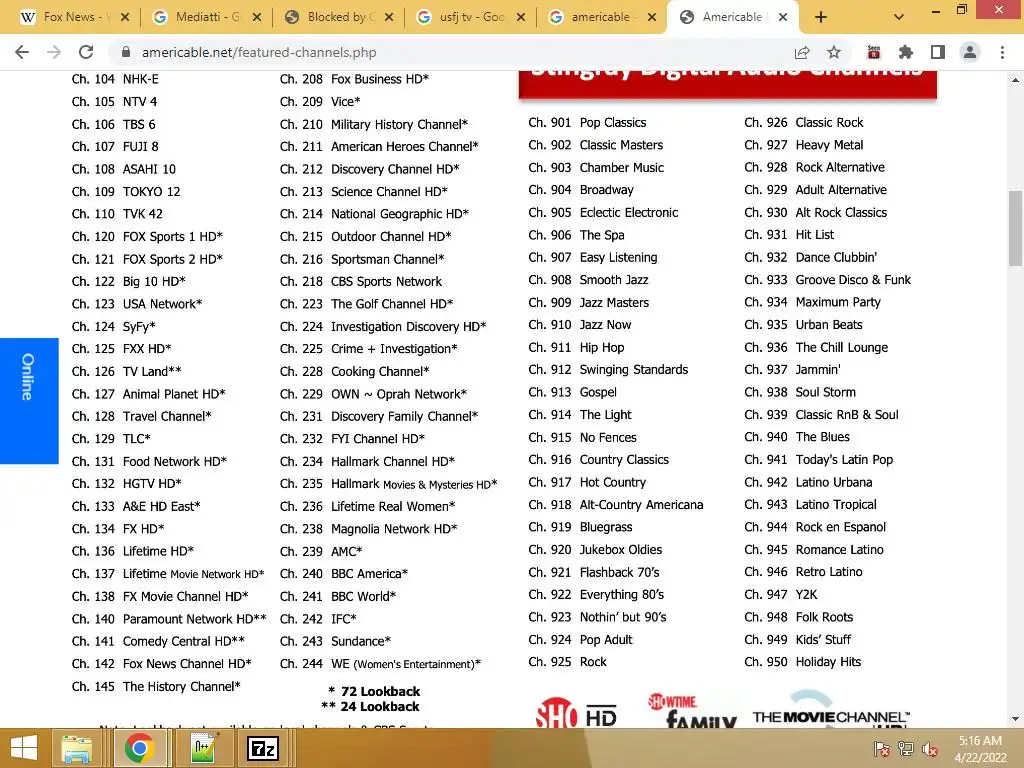Screen dimensions: 1024x768
Task: Open a new browser tab
Action: tap(821, 18)
